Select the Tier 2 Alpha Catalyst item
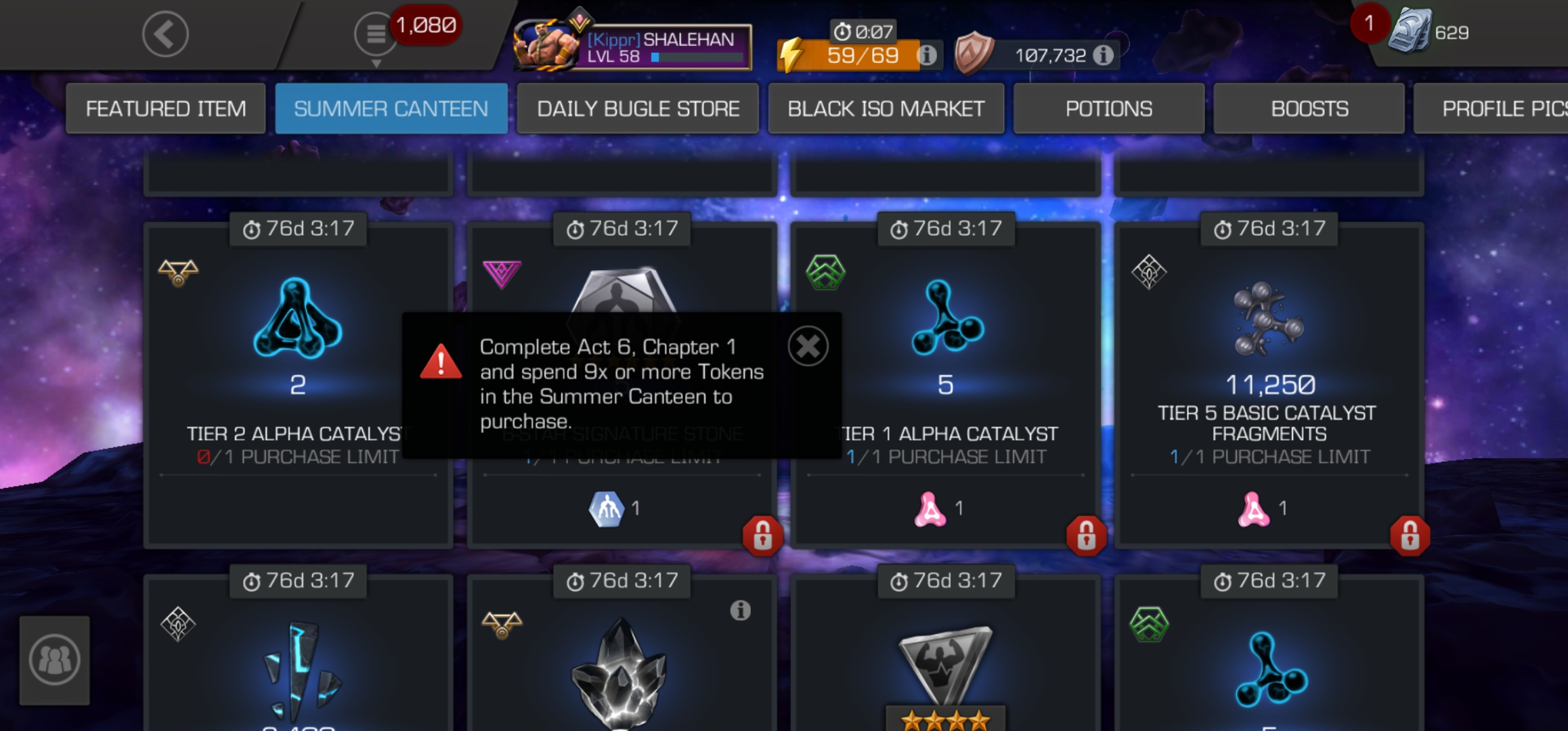1568x731 pixels. coord(298,384)
